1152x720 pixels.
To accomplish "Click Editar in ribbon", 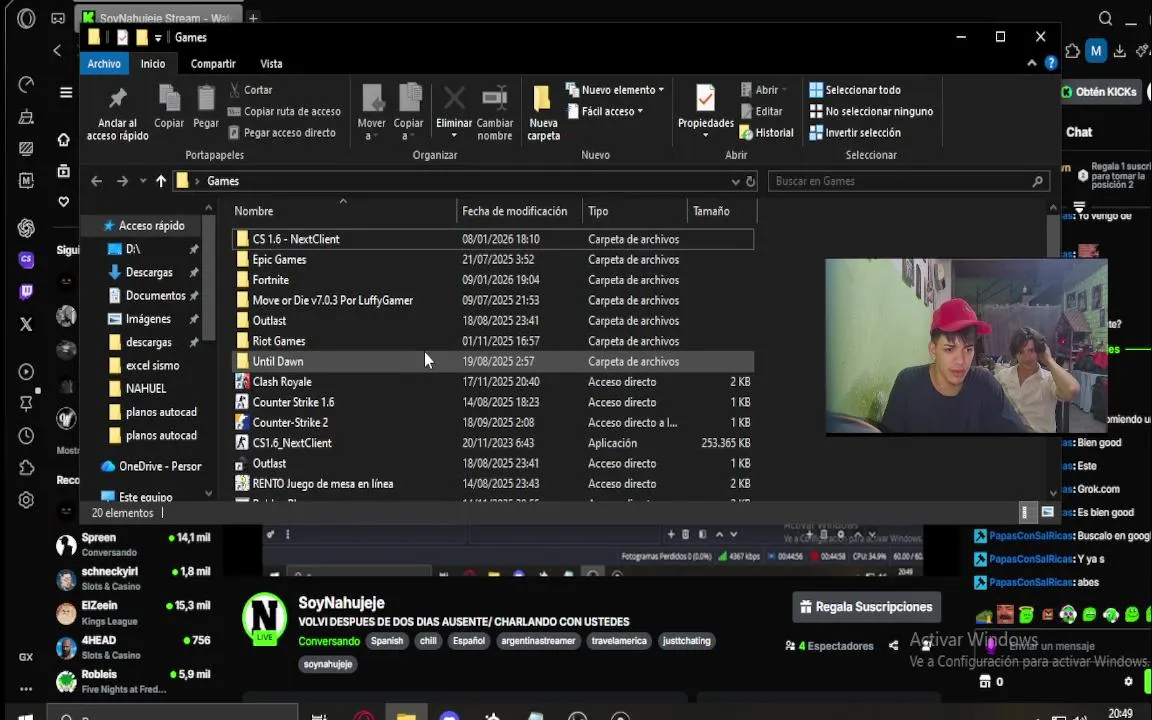I will (761, 111).
